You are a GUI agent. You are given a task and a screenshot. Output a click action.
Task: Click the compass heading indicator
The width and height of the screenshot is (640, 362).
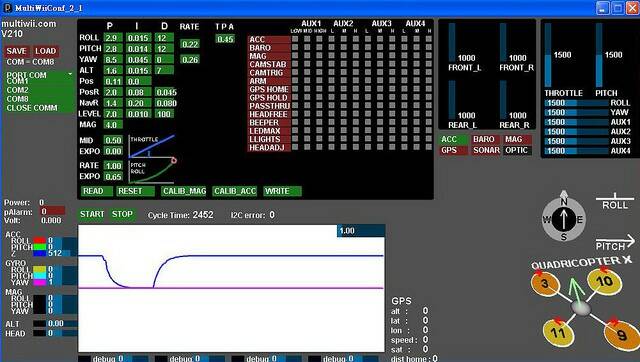click(x=564, y=219)
